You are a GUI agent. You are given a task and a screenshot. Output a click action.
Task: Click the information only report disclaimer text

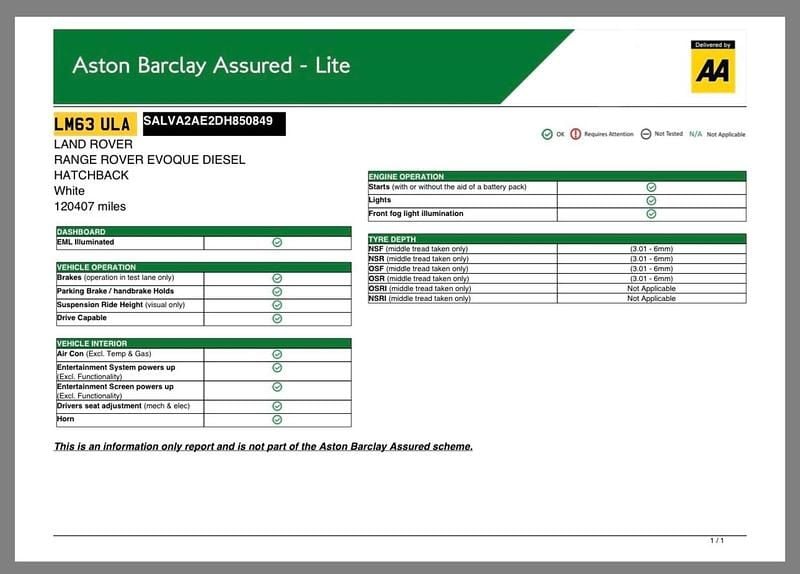click(263, 446)
